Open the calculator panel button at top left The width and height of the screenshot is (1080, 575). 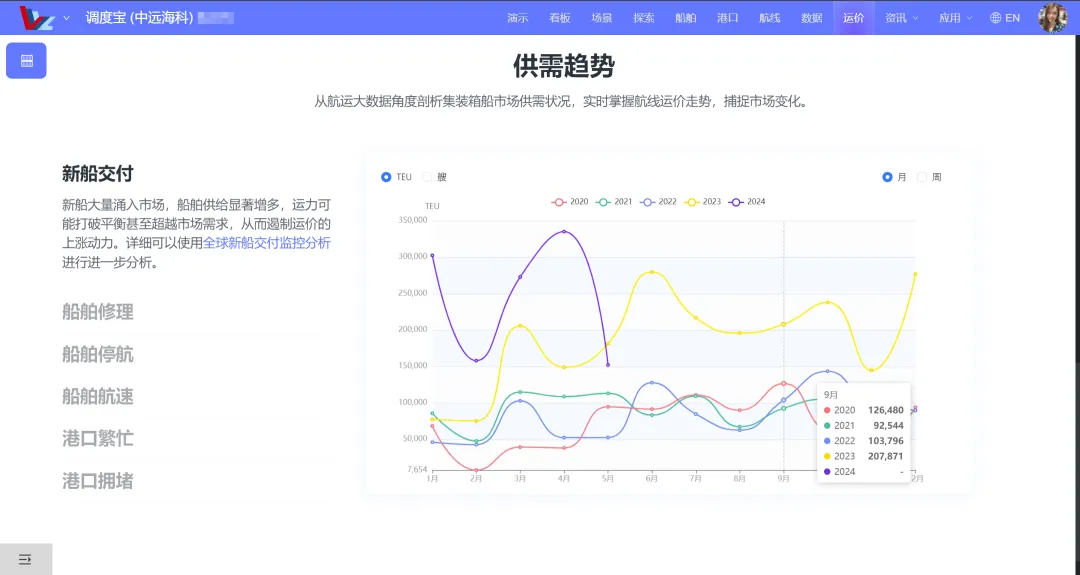[x=26, y=61]
